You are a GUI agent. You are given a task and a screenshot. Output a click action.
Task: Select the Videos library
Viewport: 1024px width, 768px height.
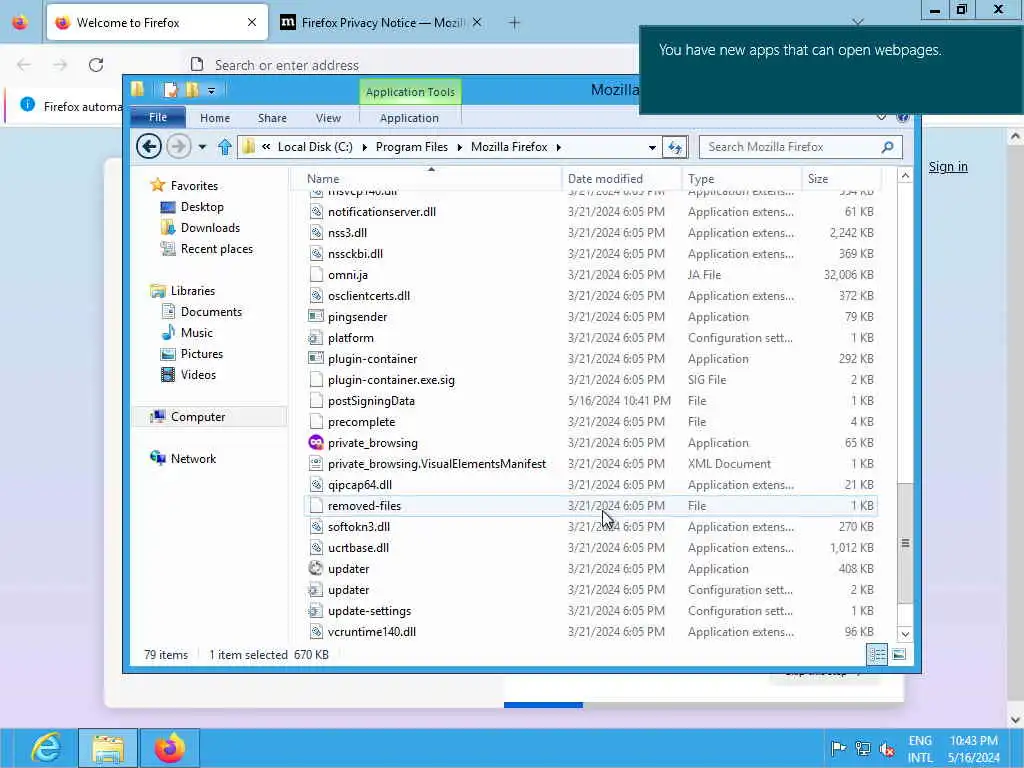click(x=198, y=375)
